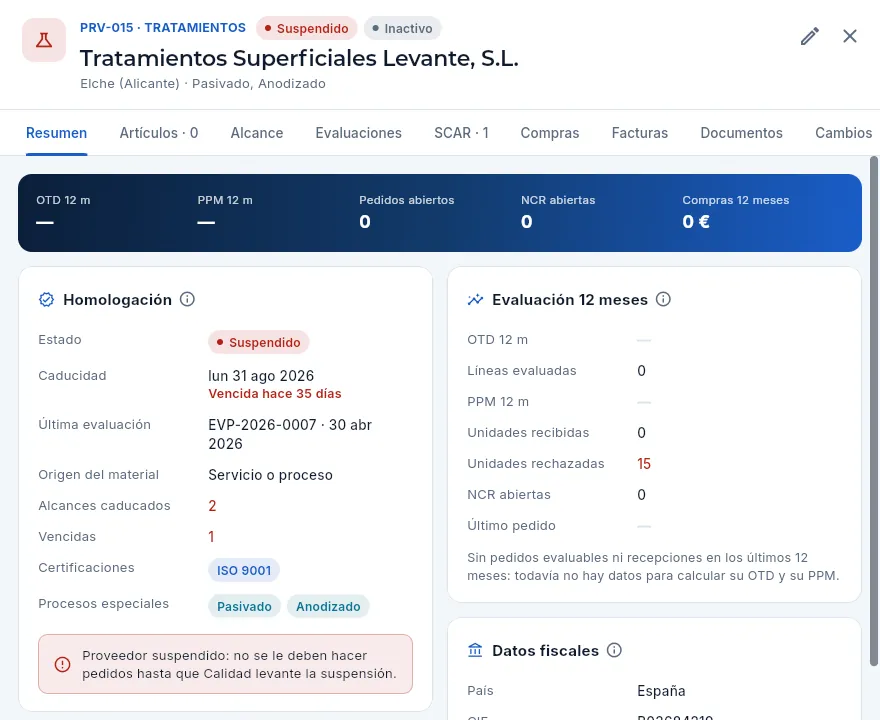The height and width of the screenshot is (720, 880).
Task: Click the OTD 12 m KPI in banner
Action: [63, 213]
